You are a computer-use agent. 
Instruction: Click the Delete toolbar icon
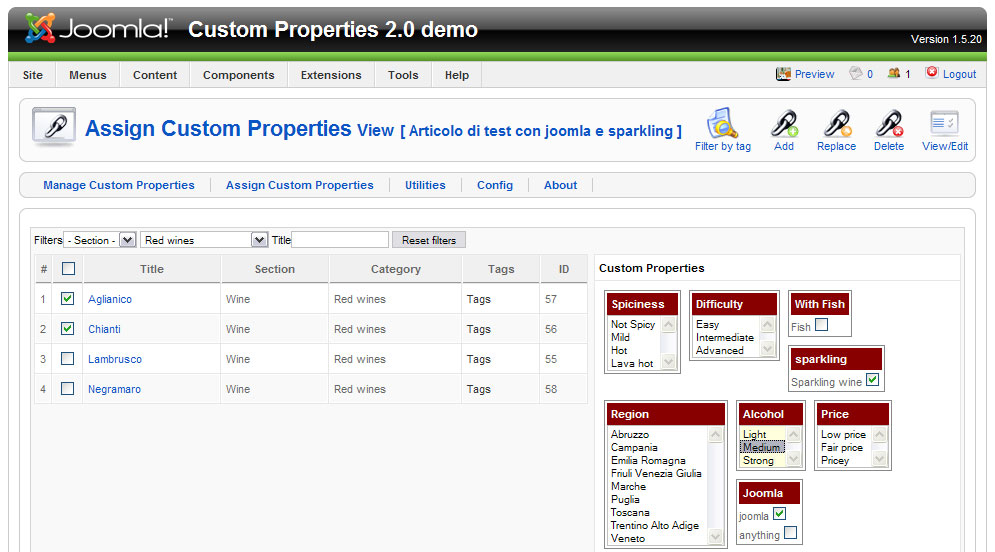click(x=888, y=123)
